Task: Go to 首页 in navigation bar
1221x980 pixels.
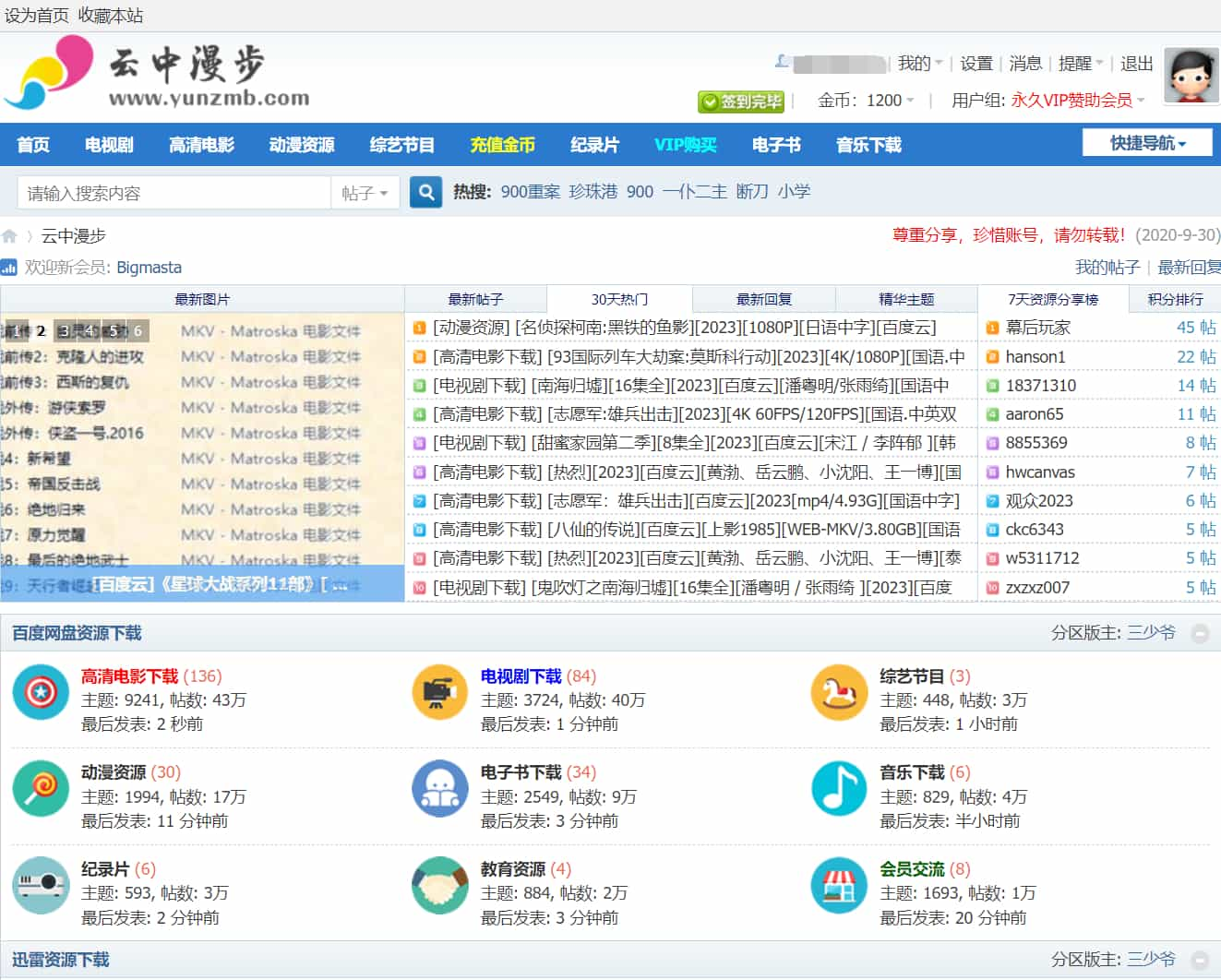Action: pos(33,145)
